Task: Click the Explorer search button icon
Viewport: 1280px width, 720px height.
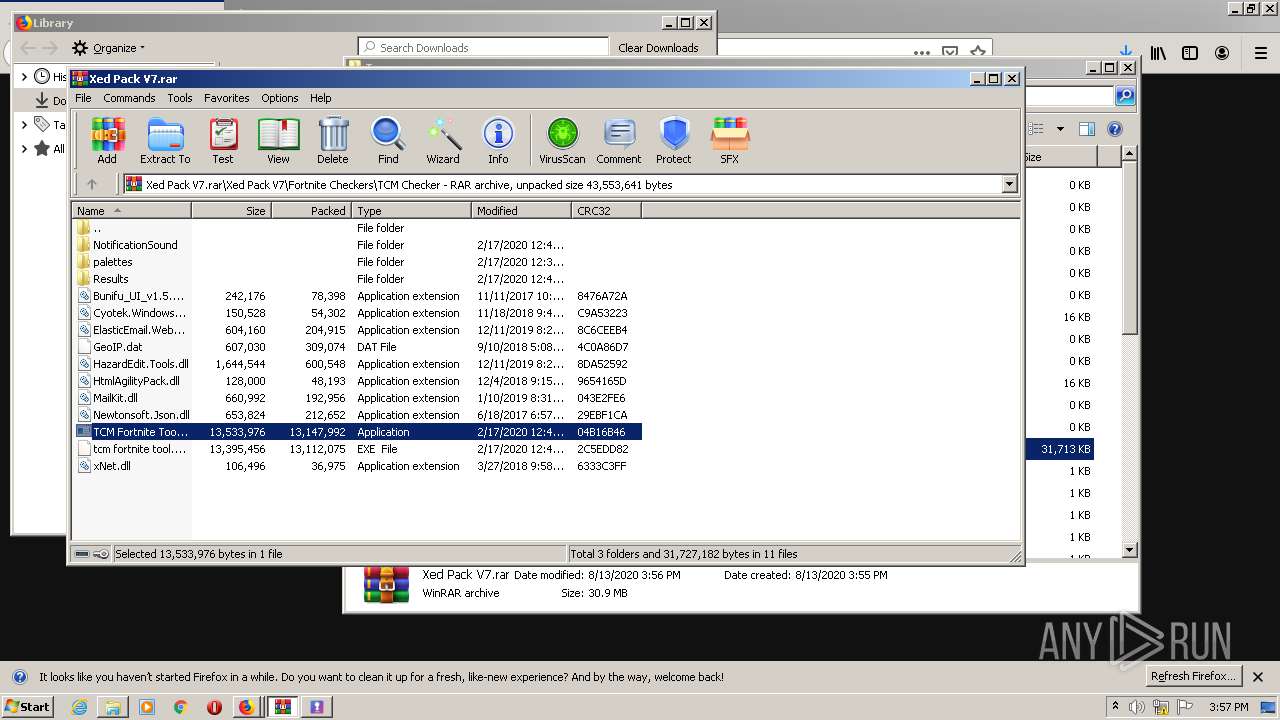Action: click(1125, 96)
